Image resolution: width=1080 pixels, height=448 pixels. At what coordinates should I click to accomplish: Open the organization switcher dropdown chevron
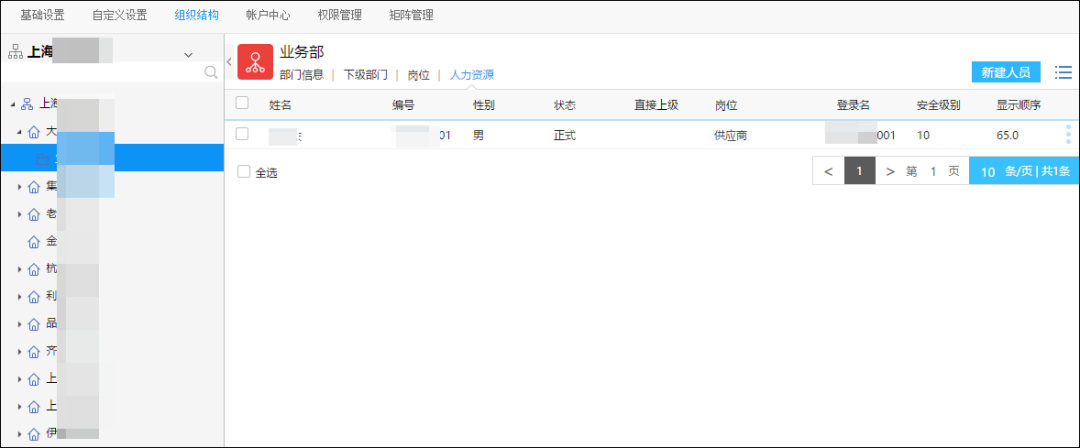[188, 54]
